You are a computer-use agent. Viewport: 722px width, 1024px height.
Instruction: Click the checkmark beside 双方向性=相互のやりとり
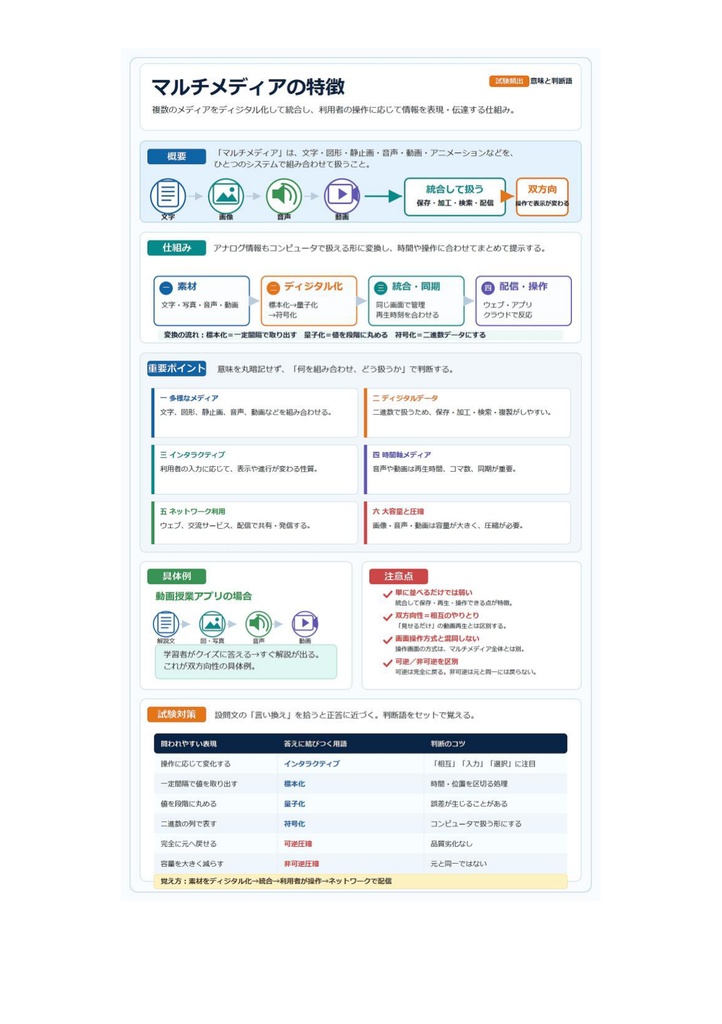click(388, 616)
